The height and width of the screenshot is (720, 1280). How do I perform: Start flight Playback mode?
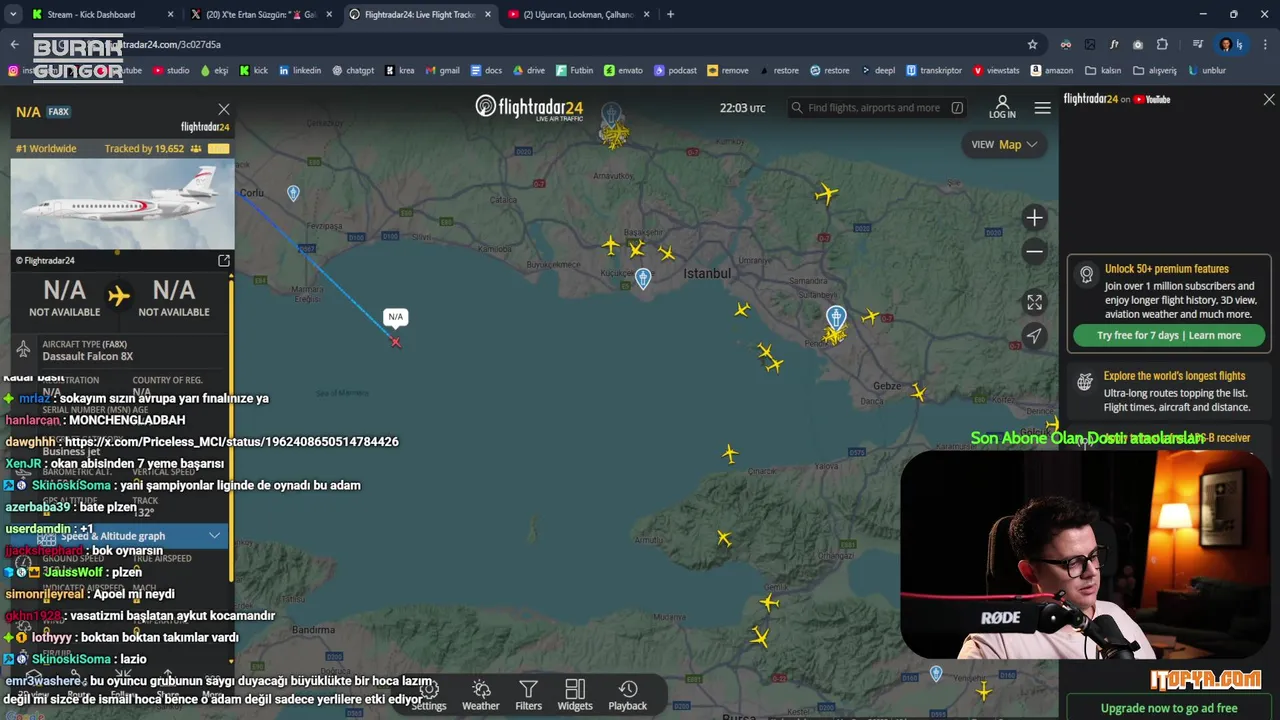[628, 695]
